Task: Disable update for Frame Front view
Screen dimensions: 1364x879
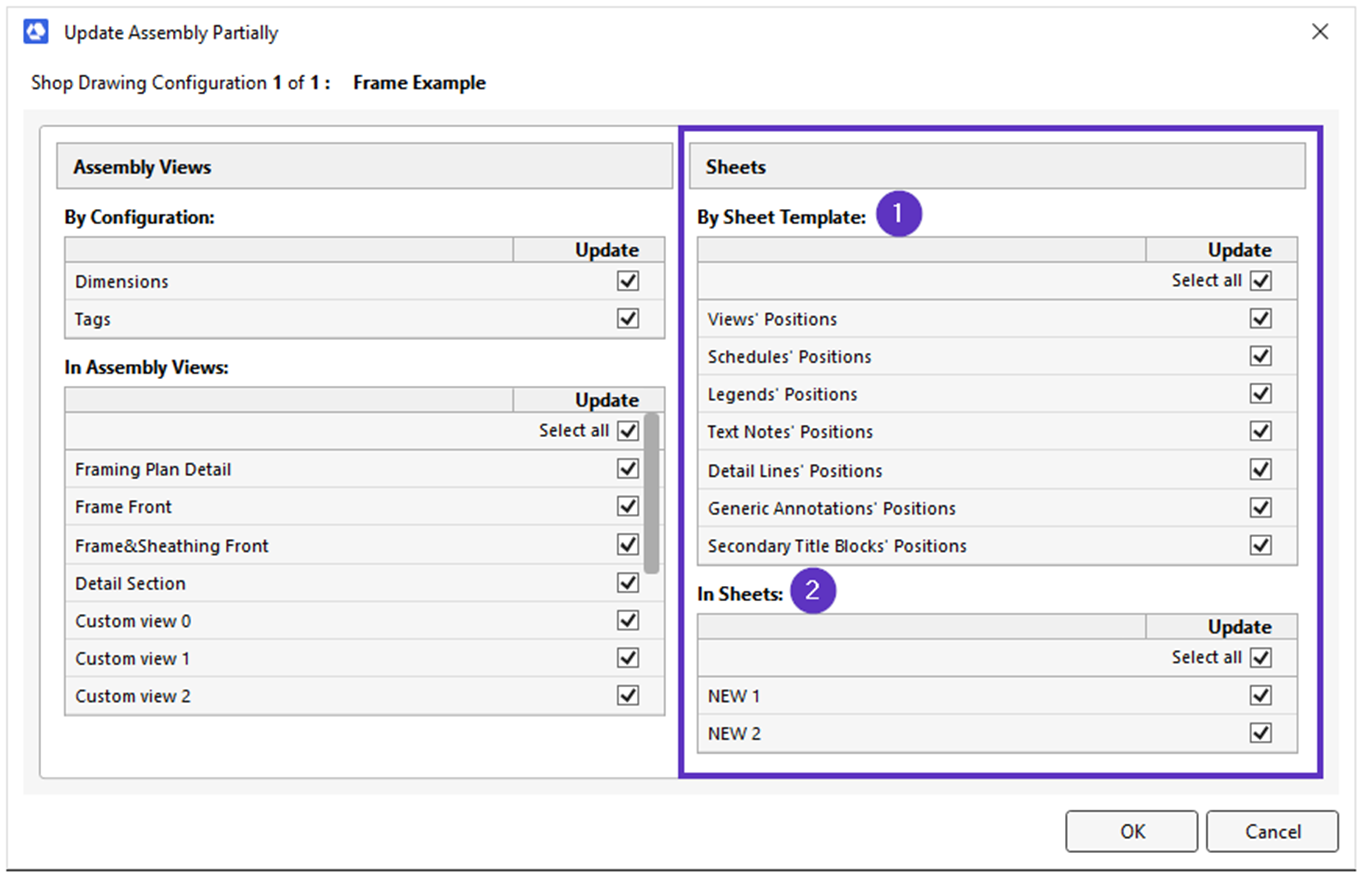Action: (628, 507)
